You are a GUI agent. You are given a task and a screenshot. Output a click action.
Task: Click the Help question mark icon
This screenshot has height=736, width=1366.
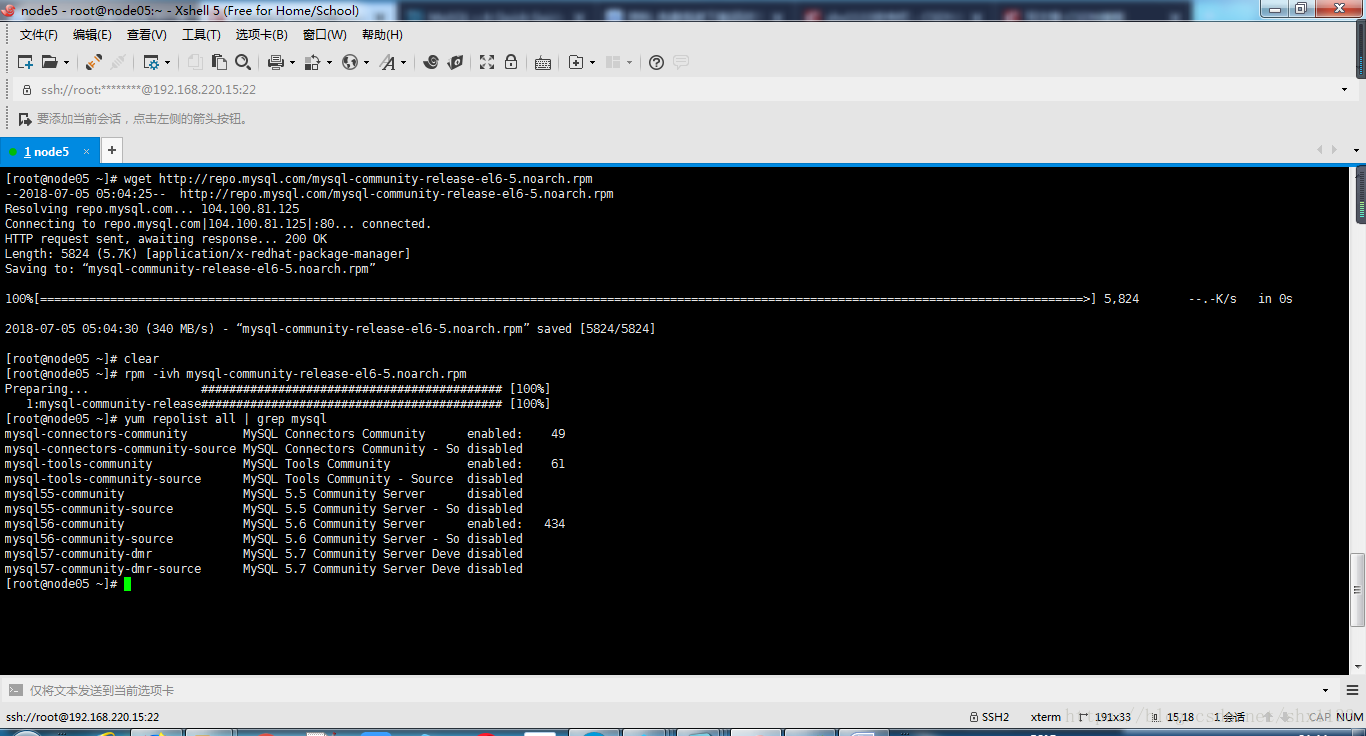coord(656,62)
